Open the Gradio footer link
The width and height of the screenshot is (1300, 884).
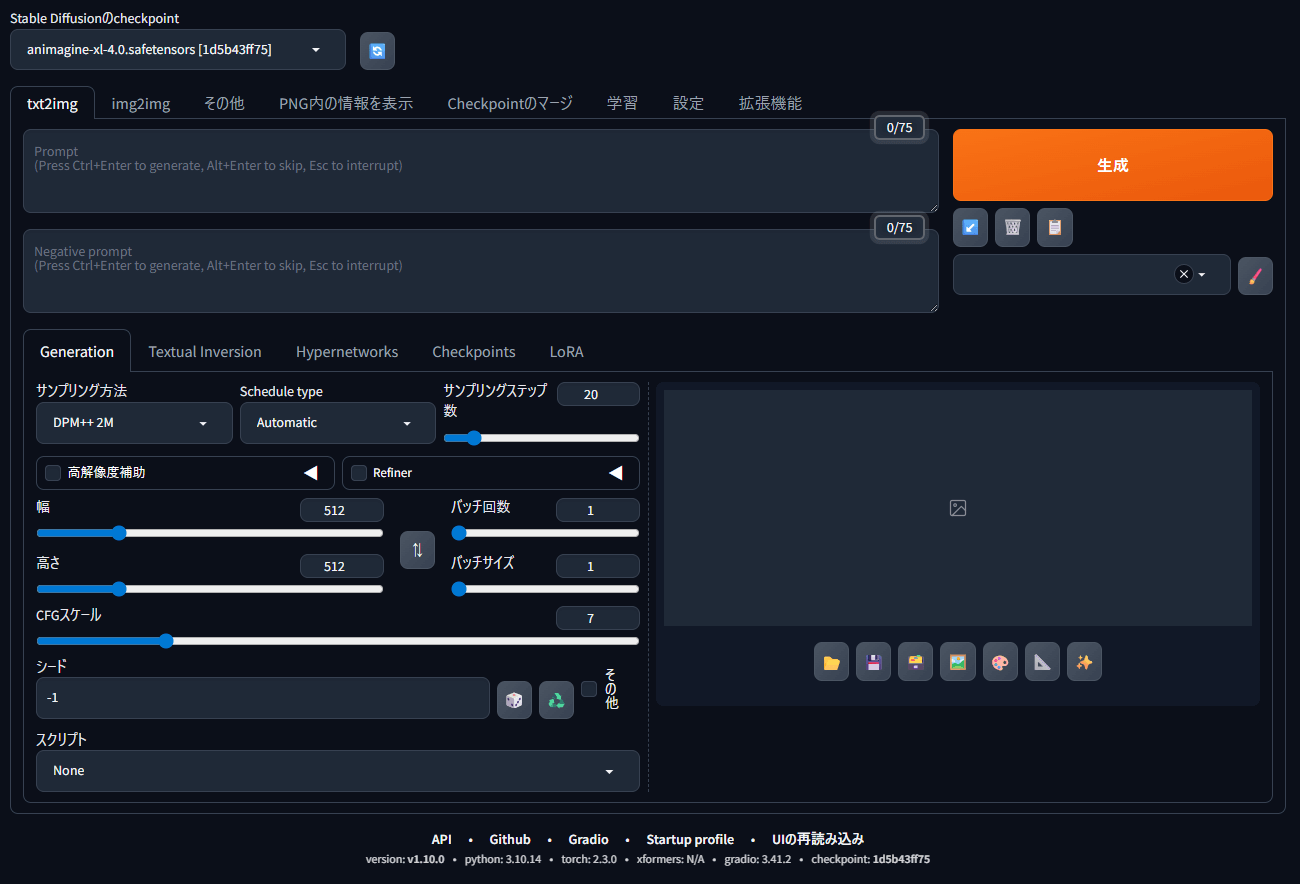point(589,839)
